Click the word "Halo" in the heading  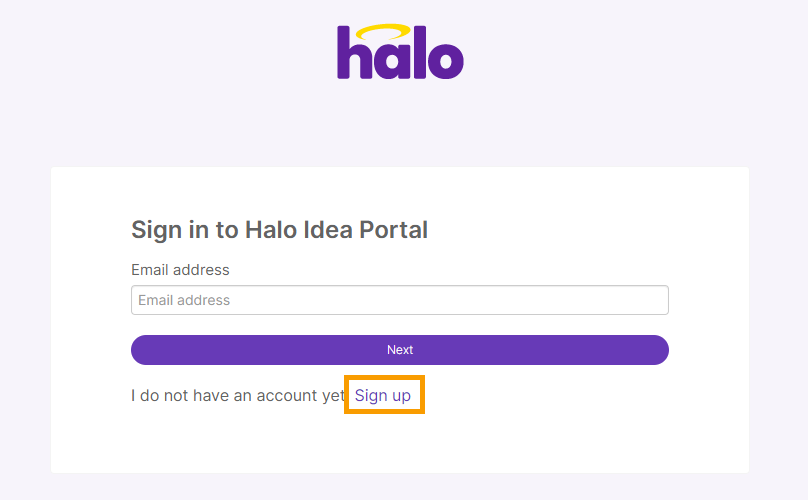tap(271, 230)
